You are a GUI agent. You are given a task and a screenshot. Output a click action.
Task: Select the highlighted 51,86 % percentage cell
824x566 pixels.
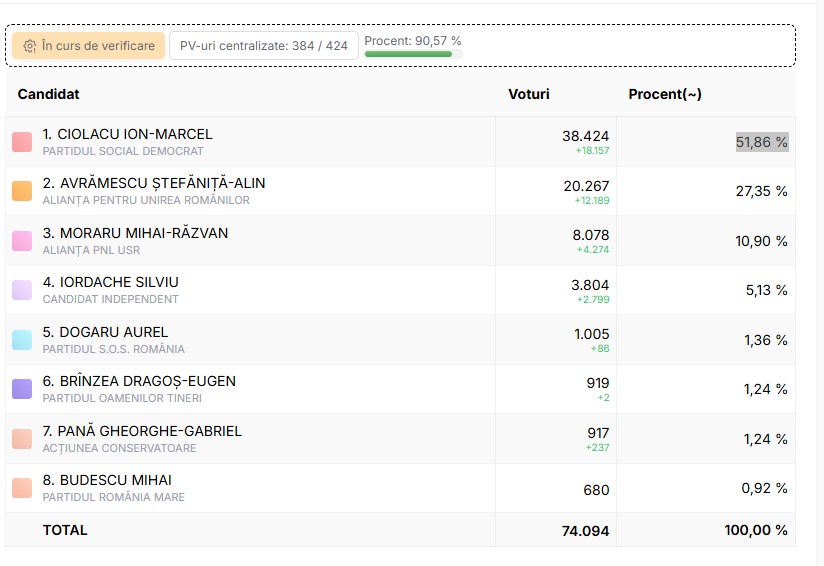point(761,142)
